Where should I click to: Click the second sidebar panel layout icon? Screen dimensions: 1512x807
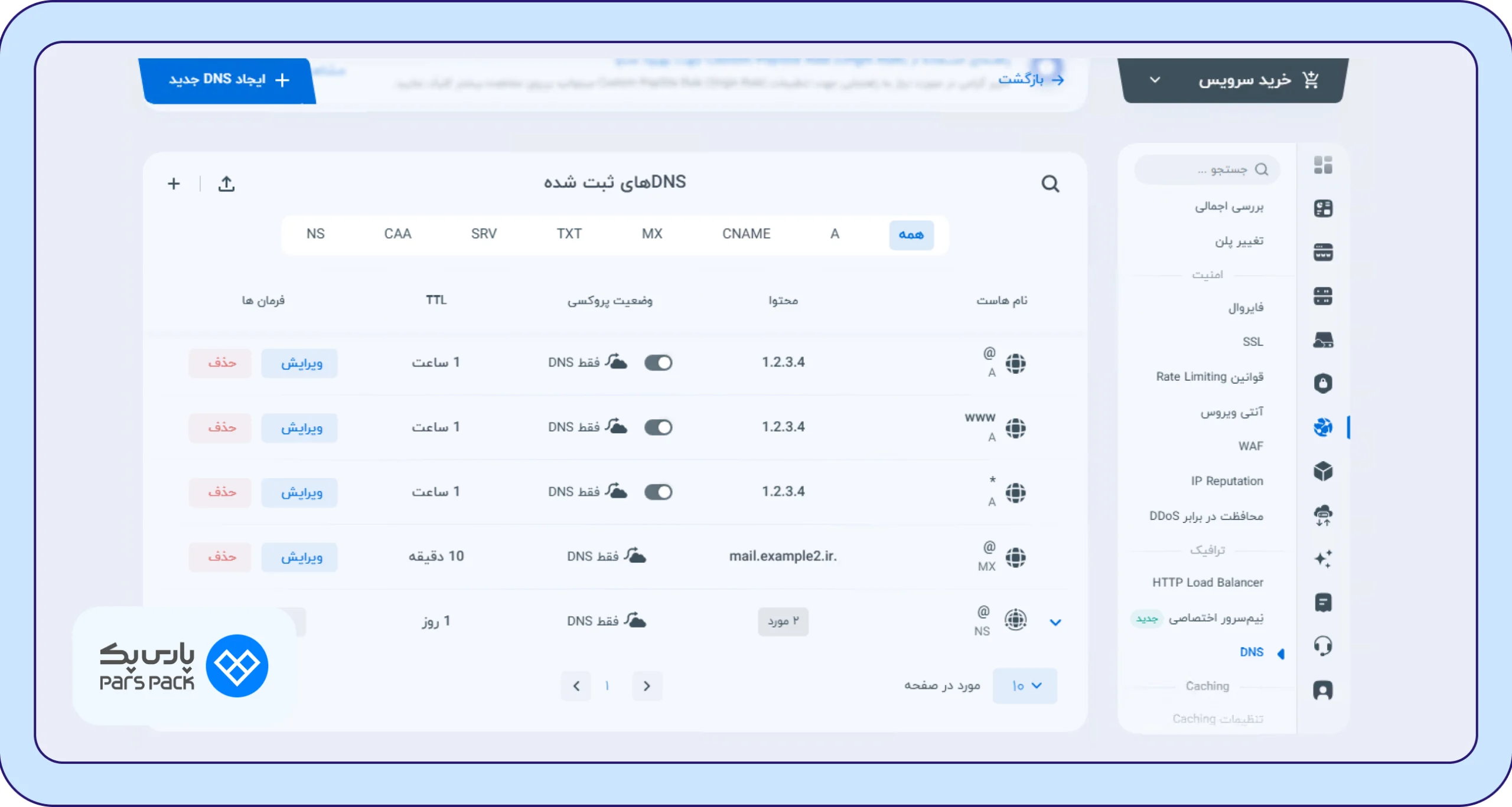[1323, 208]
